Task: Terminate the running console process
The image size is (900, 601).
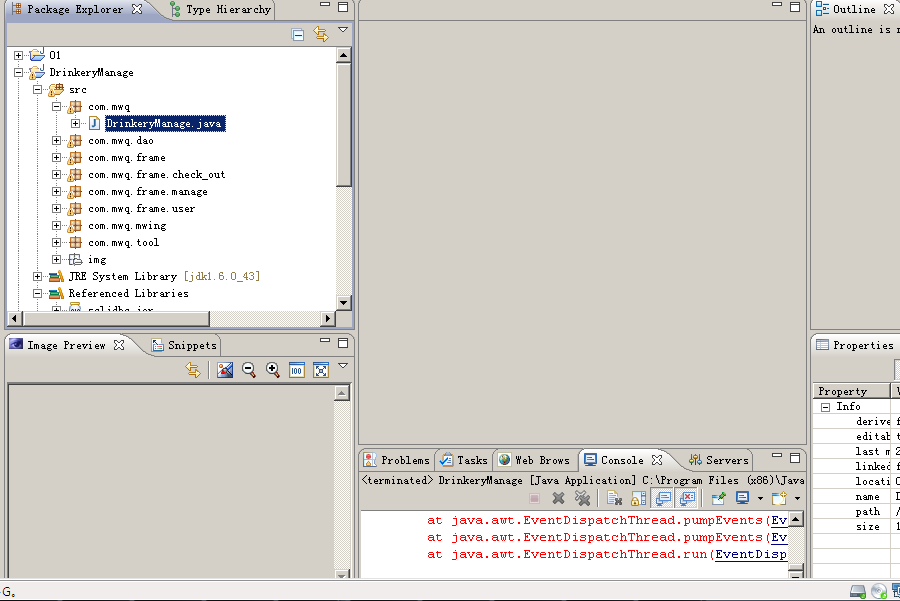Action: (x=534, y=499)
